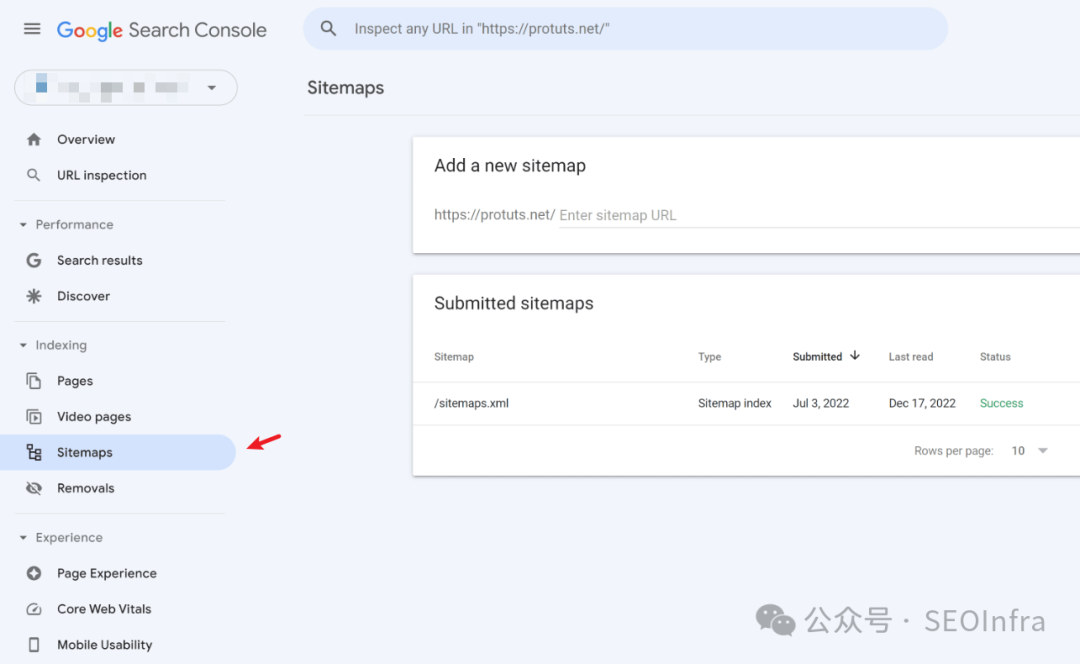Viewport: 1080px width, 664px height.
Task: Click the Success status cell
Action: pyautogui.click(x=1001, y=403)
